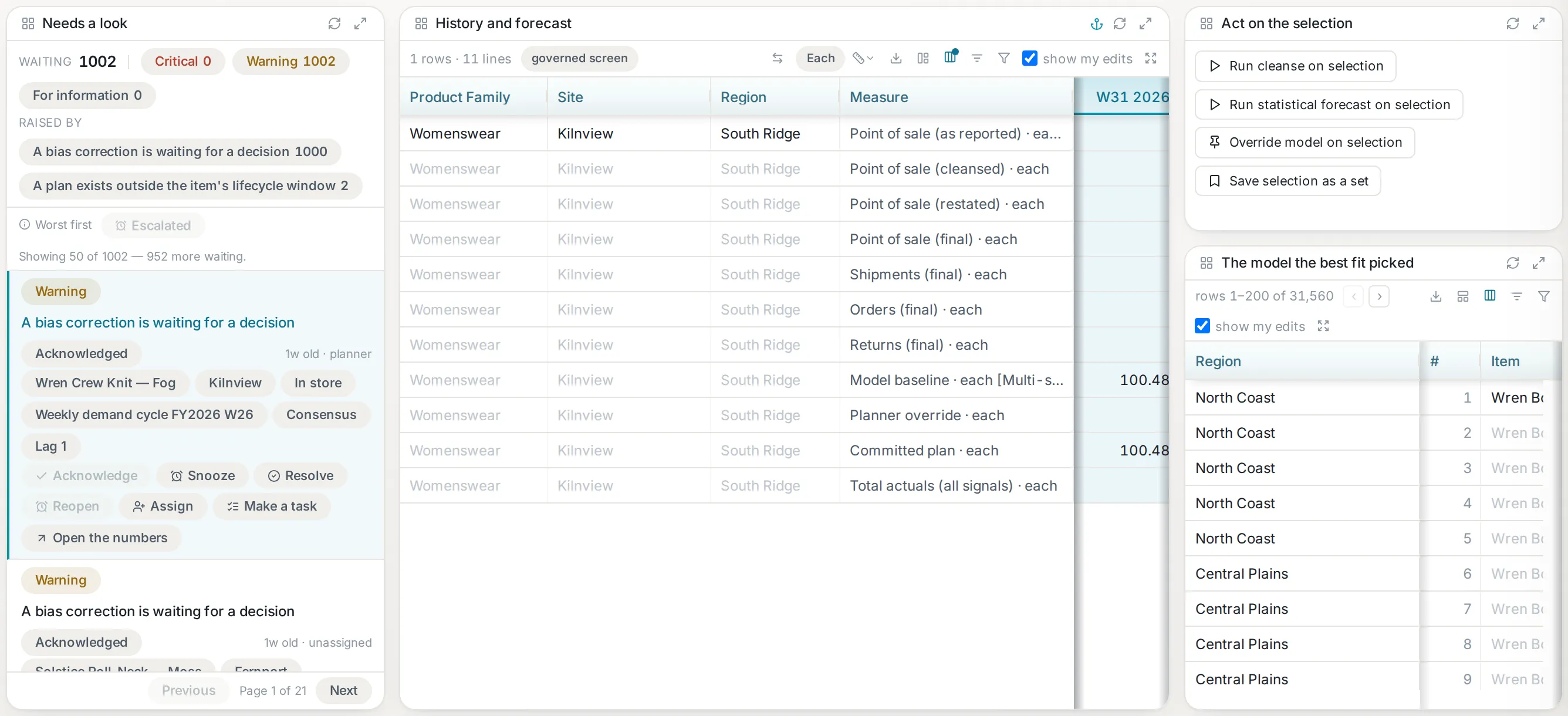
Task: Snooze the first bias correction warning
Action: point(202,475)
